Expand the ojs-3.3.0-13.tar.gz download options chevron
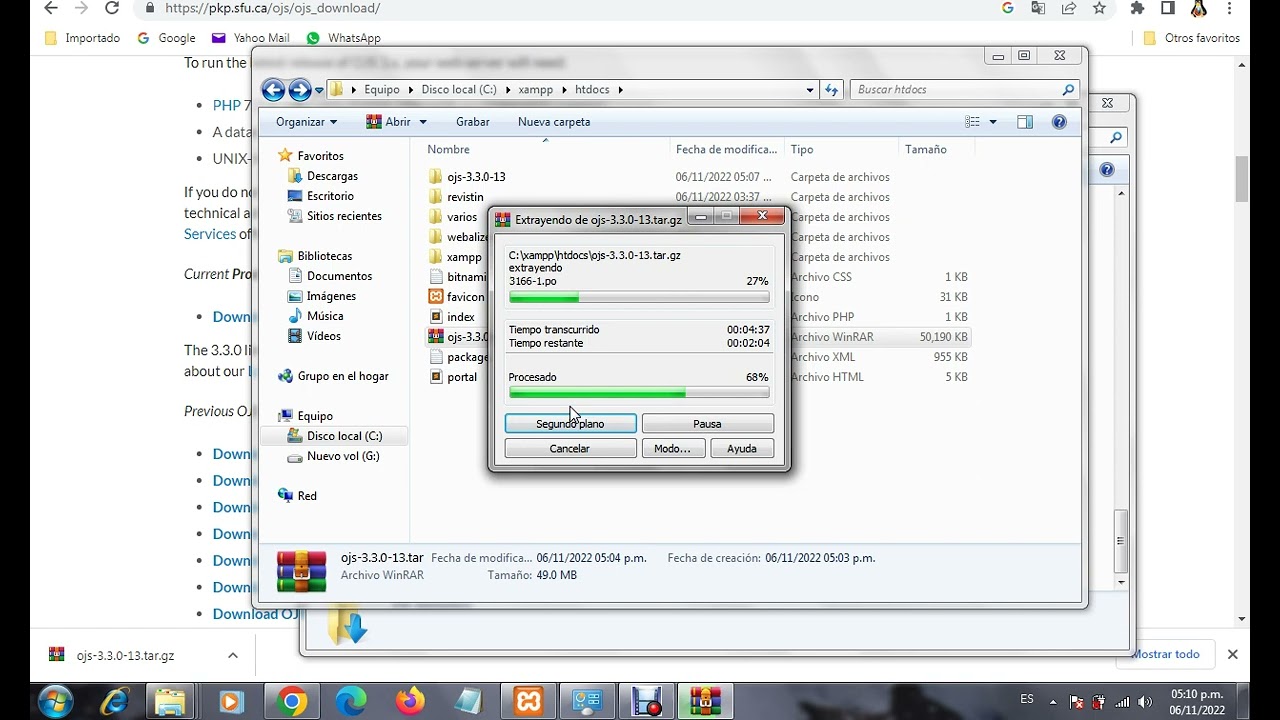The width and height of the screenshot is (1280, 720). click(233, 656)
